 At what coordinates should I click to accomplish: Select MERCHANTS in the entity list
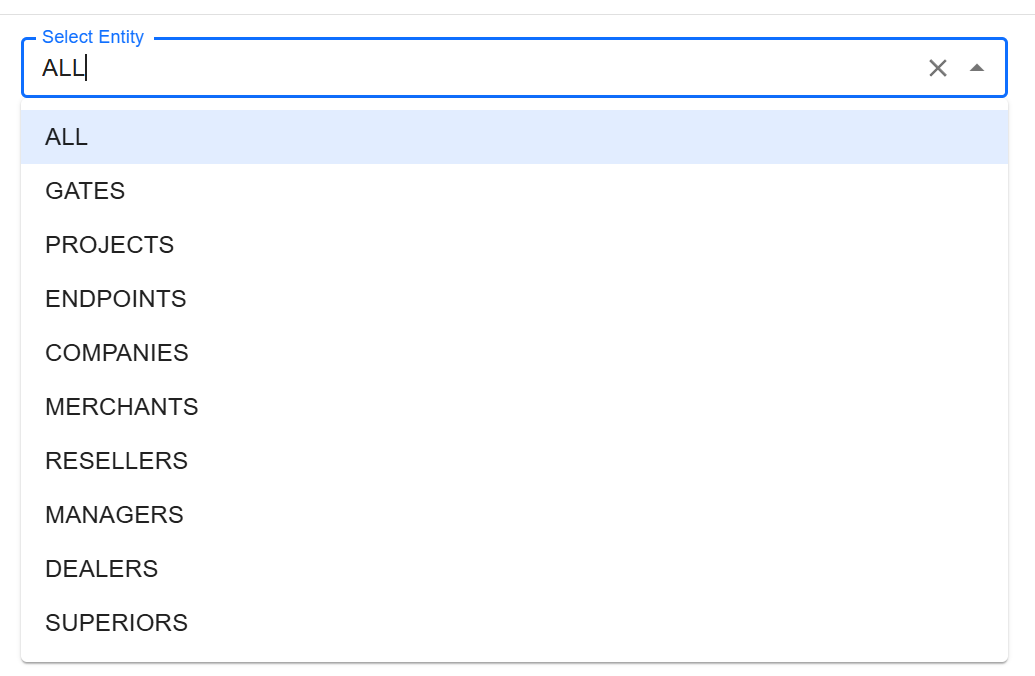[121, 407]
